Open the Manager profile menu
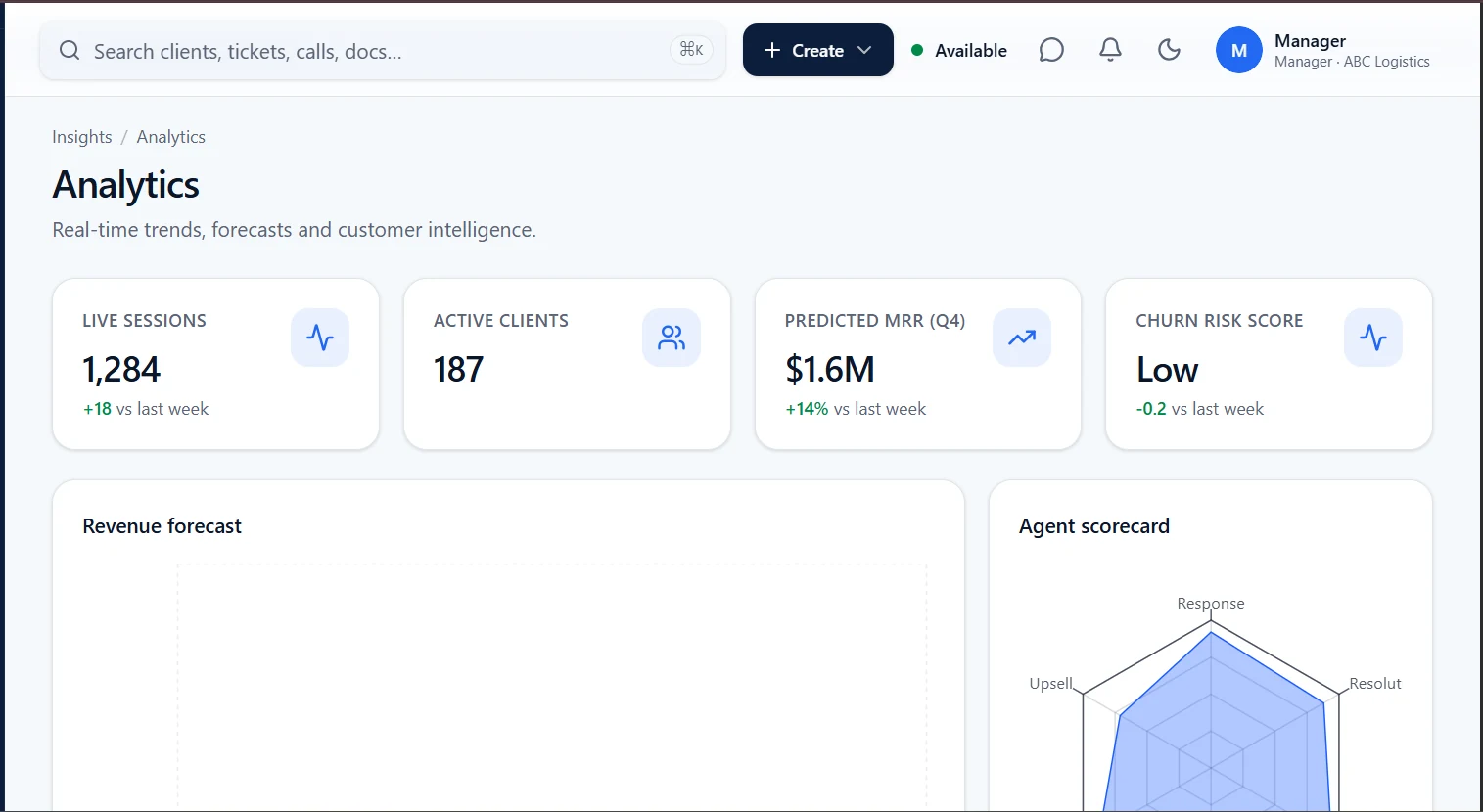Image resolution: width=1483 pixels, height=812 pixels. 1323,50
